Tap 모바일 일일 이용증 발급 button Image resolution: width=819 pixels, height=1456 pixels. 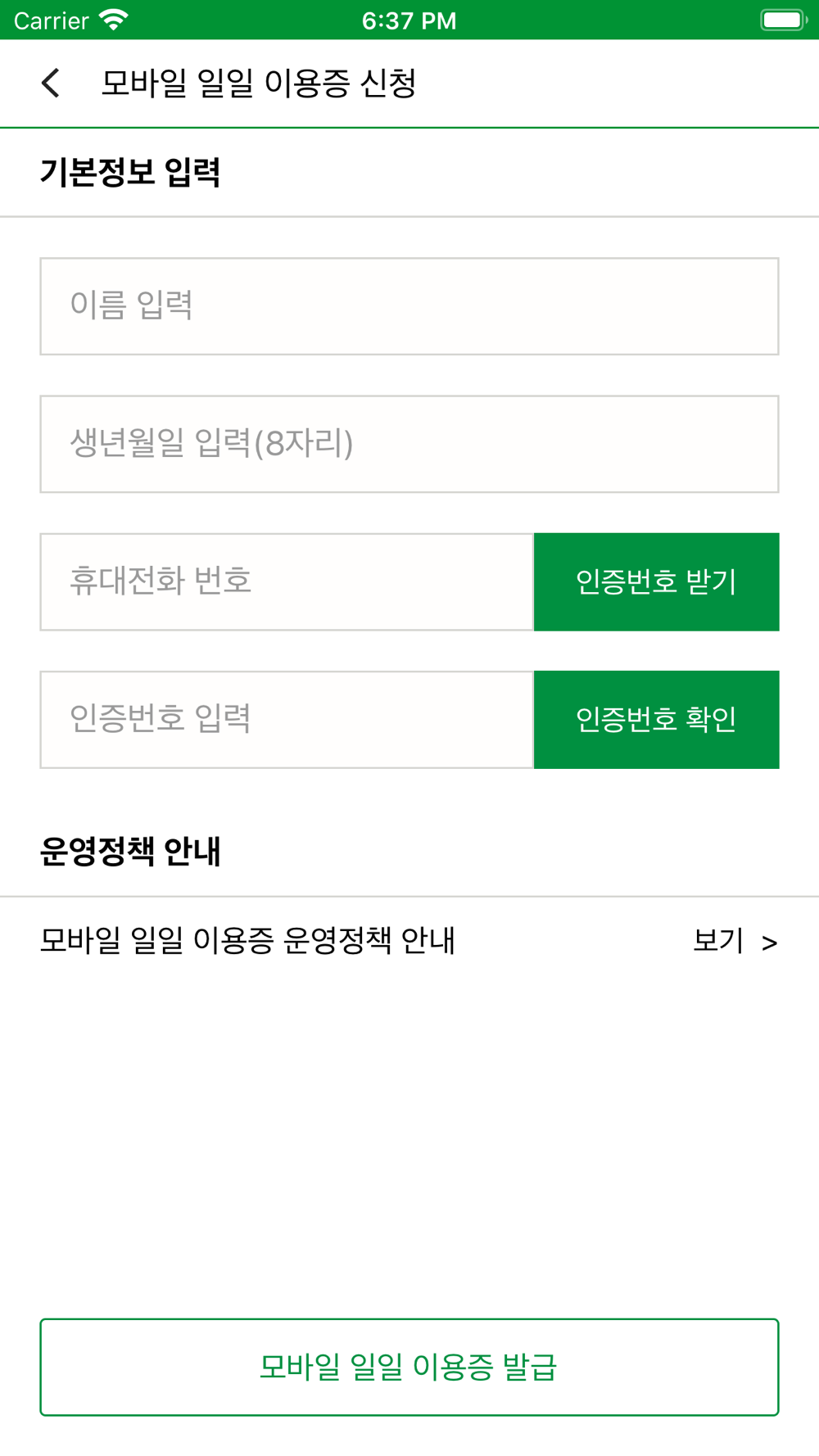click(x=409, y=1367)
